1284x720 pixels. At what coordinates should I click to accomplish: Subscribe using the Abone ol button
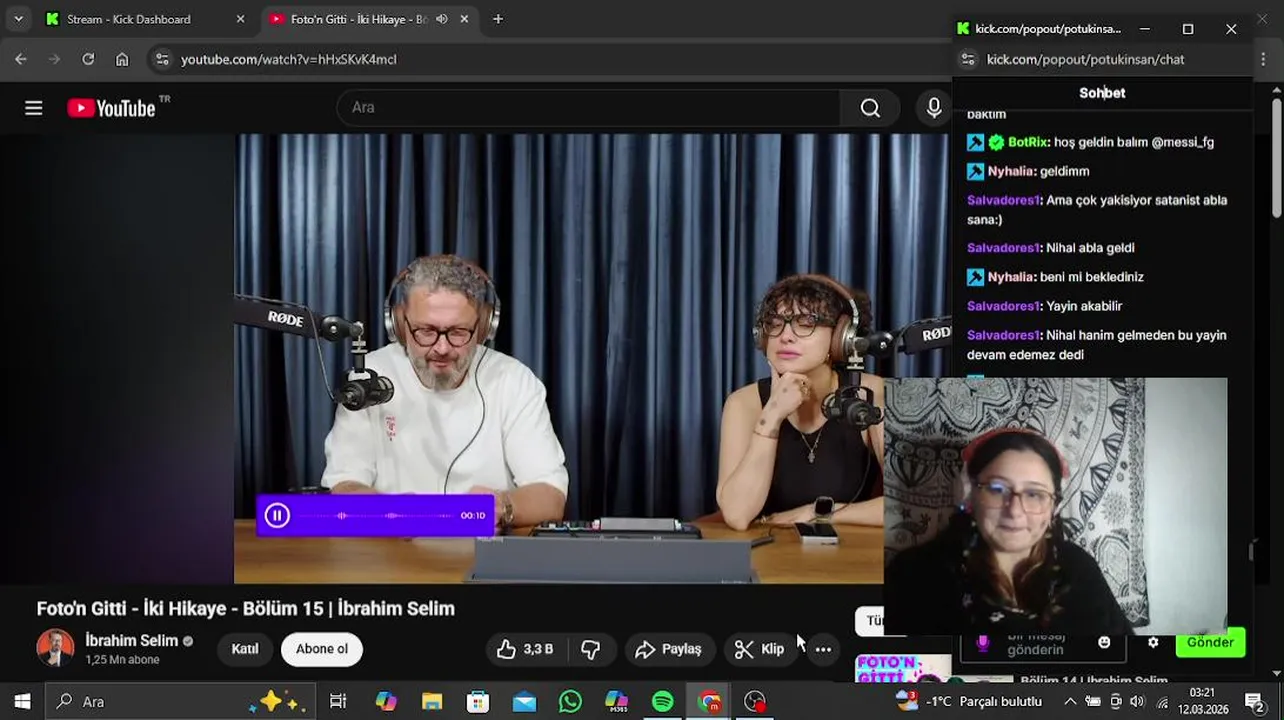click(x=322, y=649)
